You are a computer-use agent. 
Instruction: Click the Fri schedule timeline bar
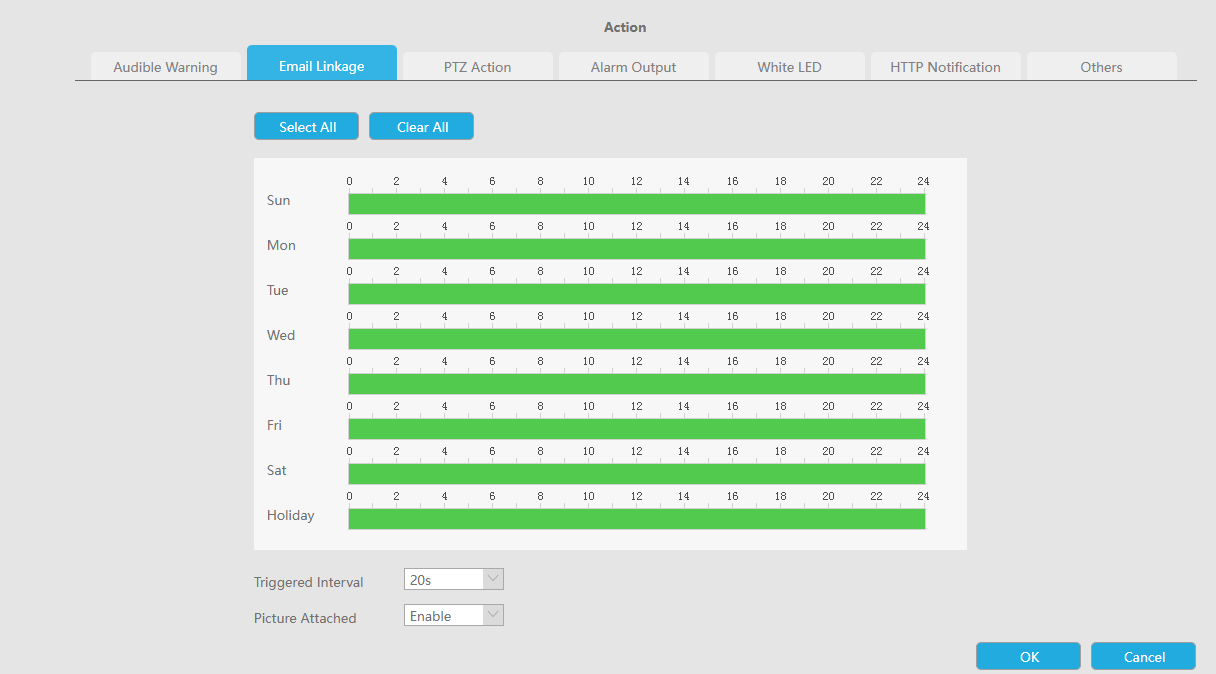[637, 429]
